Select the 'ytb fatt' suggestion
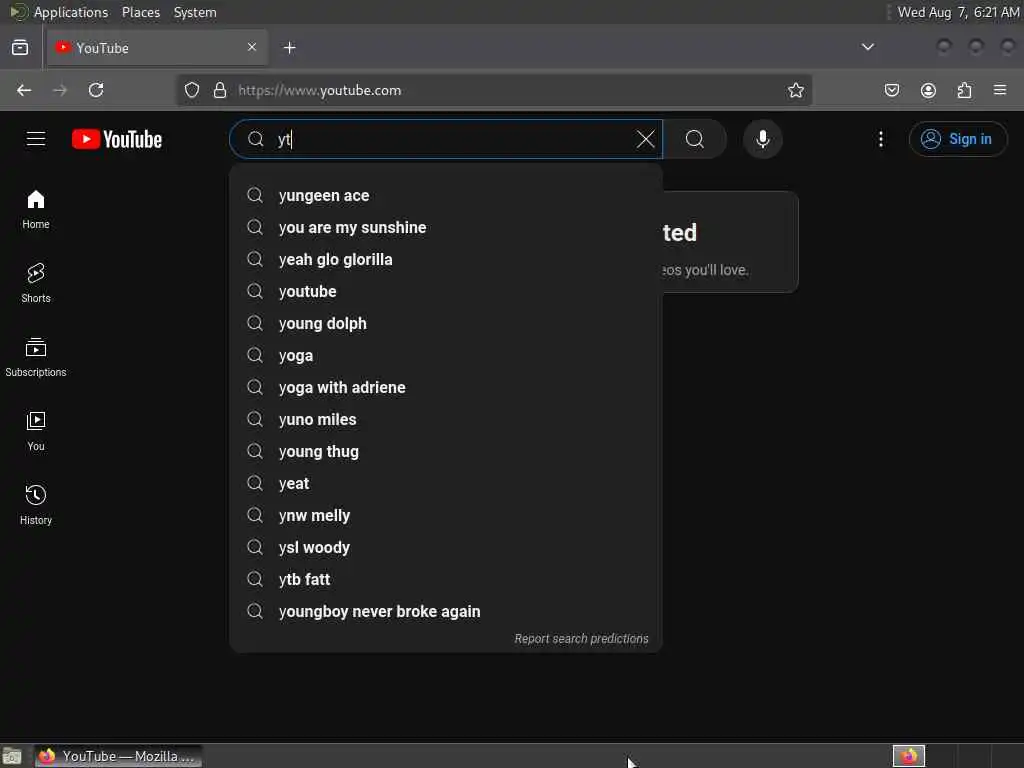The image size is (1024, 768). (446, 579)
